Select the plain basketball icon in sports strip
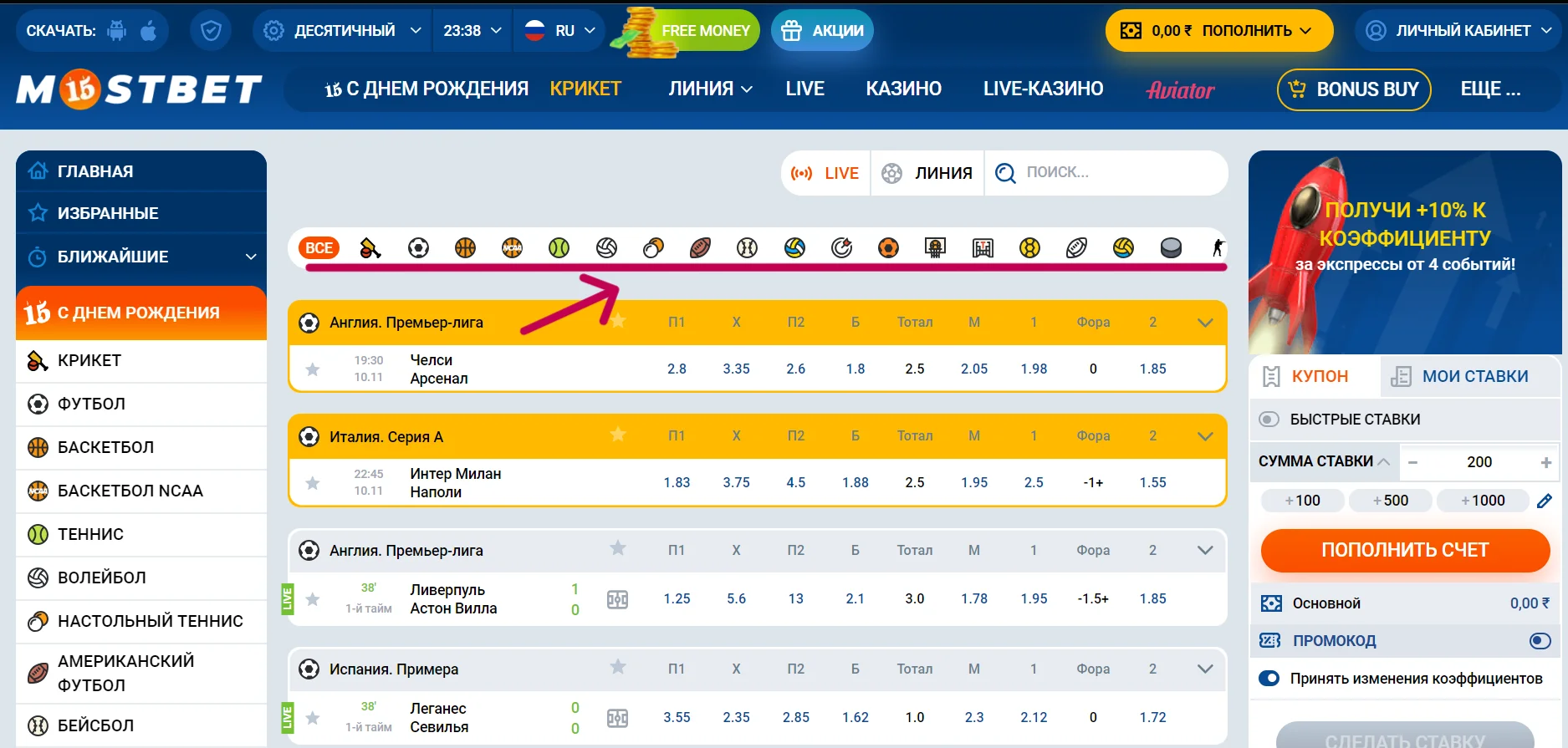Screen dimensions: 1568x748 tap(465, 248)
